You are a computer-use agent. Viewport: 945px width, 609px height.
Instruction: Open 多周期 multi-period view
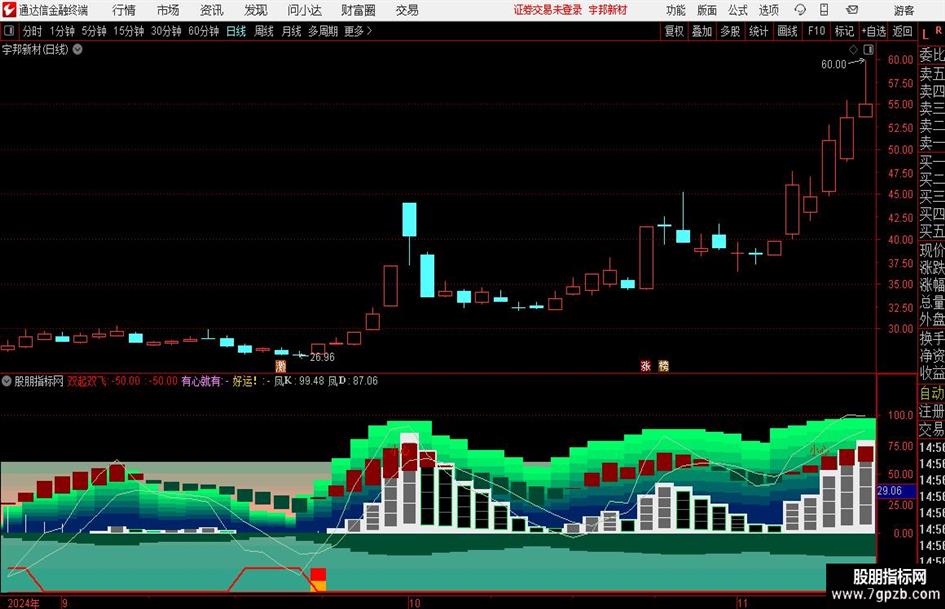click(x=323, y=31)
